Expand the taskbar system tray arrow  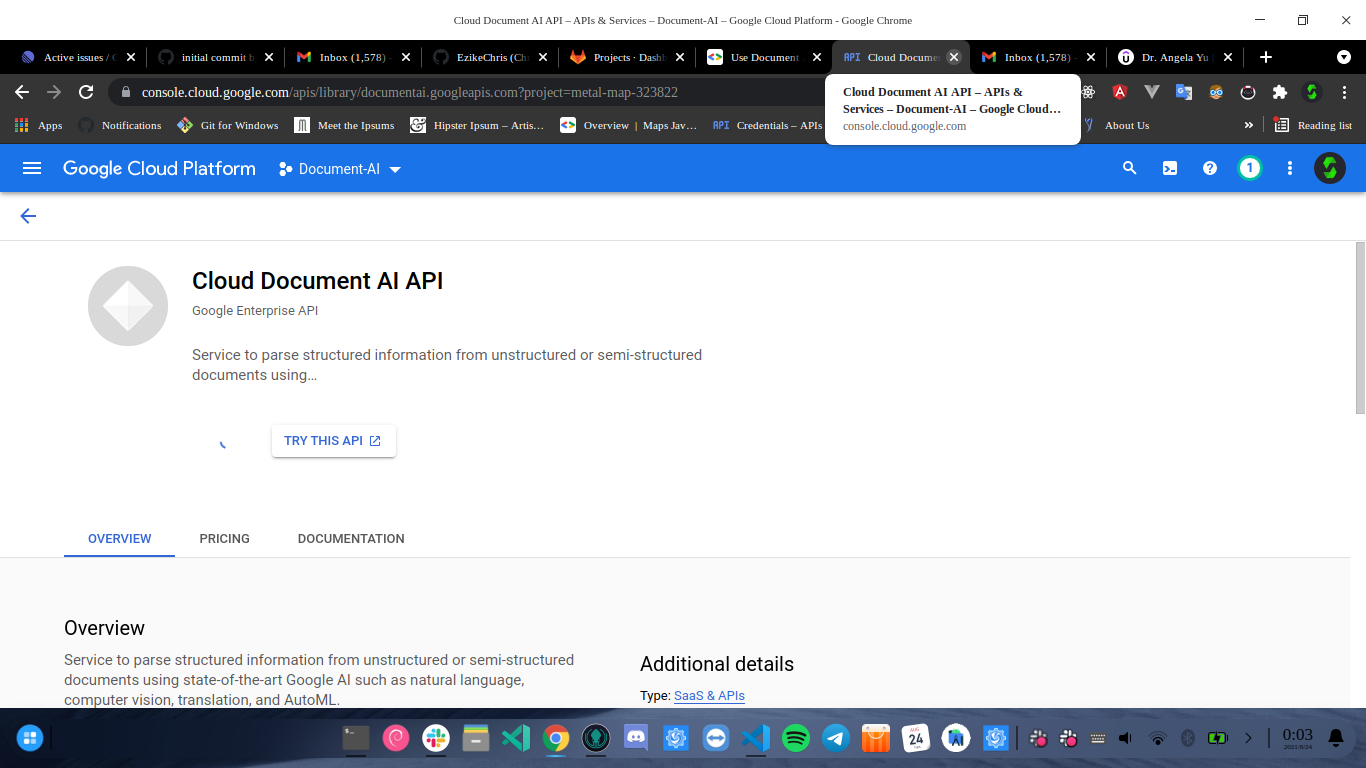[x=1248, y=739]
